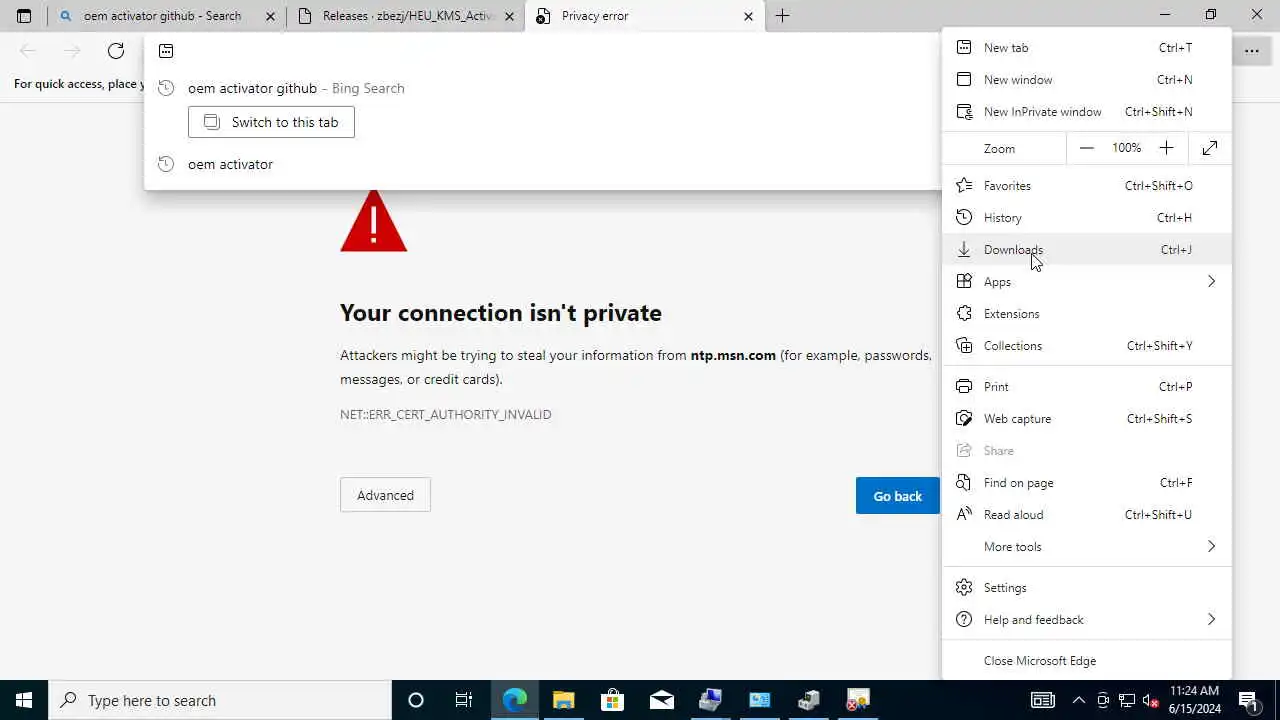1280x720 pixels.
Task: Select the 'oem activator github' suggestion
Action: [543, 88]
